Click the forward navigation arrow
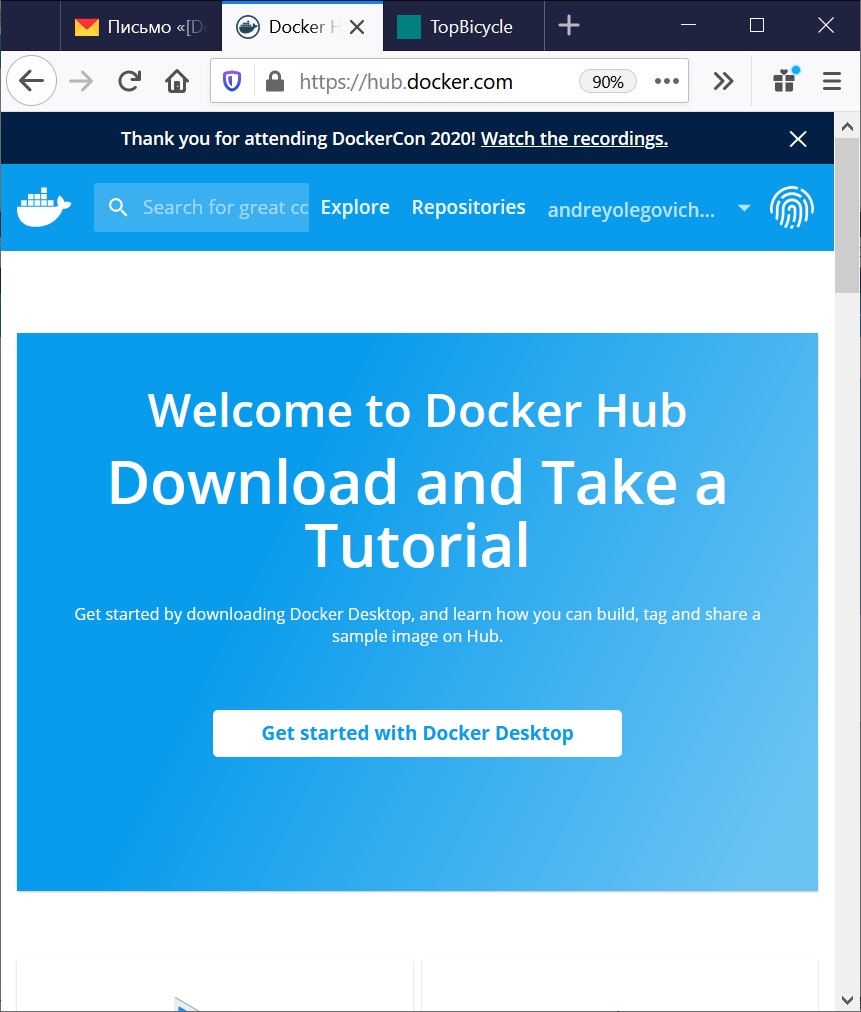Image resolution: width=861 pixels, height=1012 pixels. coord(81,81)
